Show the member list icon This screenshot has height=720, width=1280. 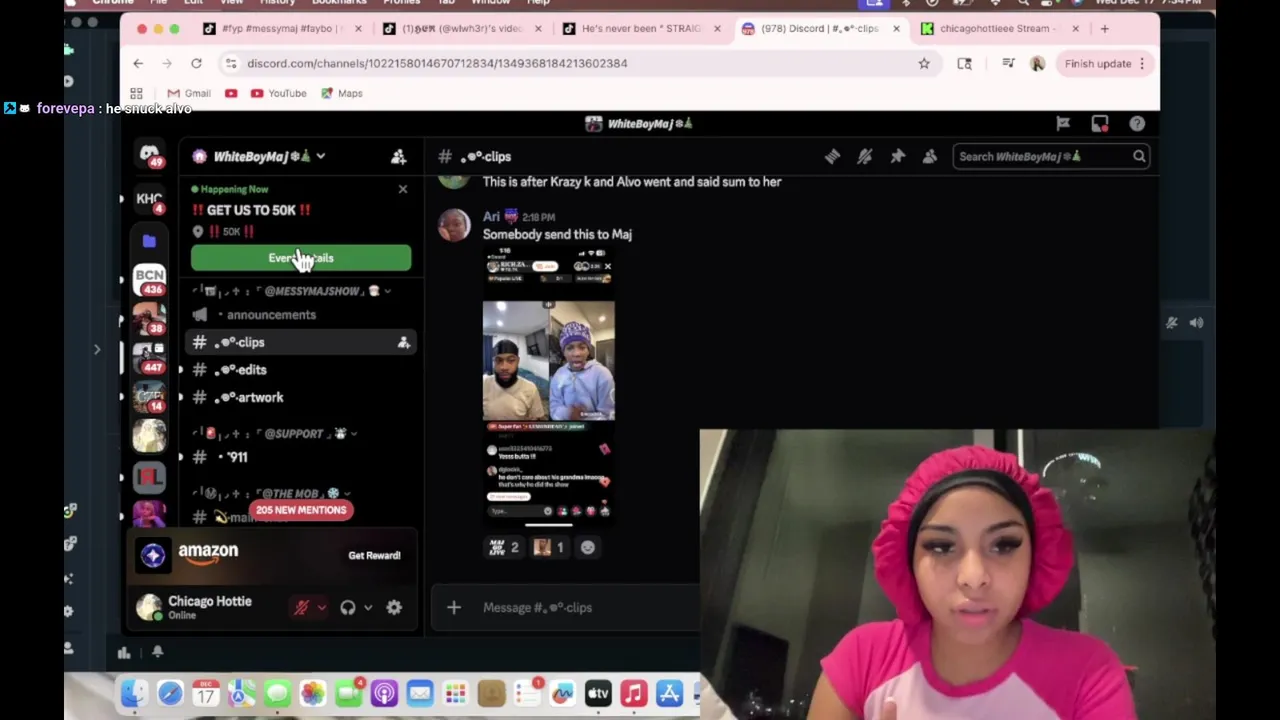click(x=930, y=156)
